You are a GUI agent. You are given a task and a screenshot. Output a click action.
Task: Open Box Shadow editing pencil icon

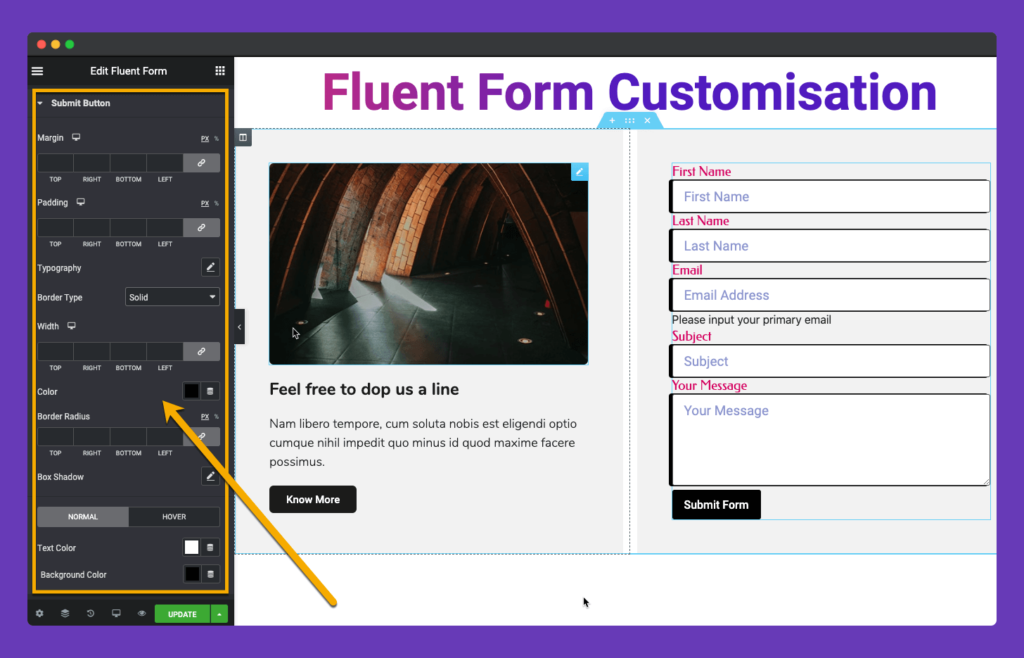click(x=210, y=476)
